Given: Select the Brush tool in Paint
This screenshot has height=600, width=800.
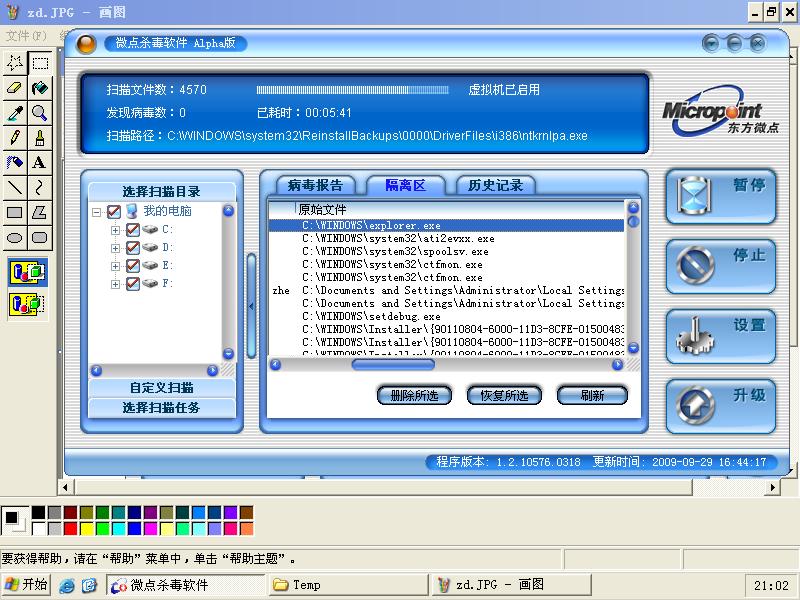Looking at the screenshot, I should [x=40, y=138].
